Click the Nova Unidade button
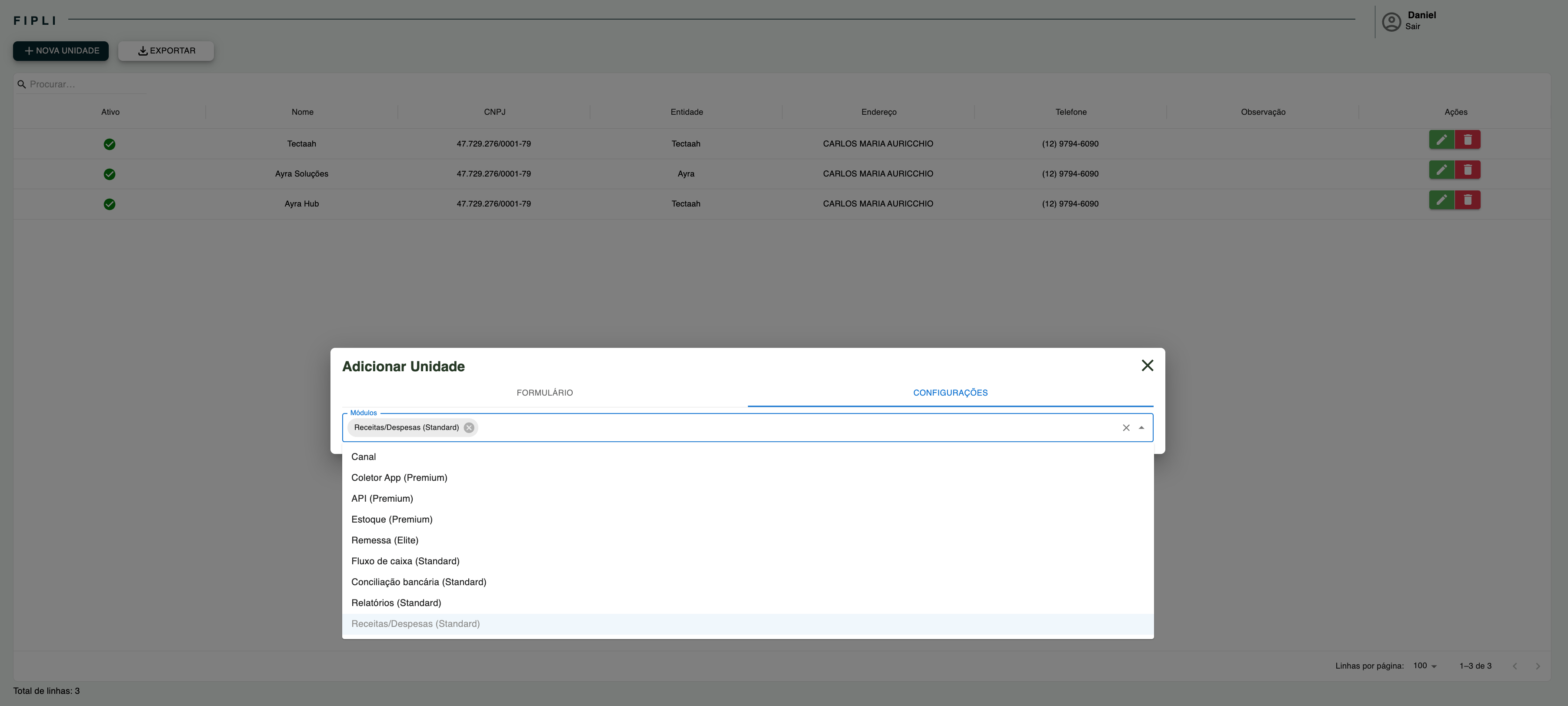The width and height of the screenshot is (1568, 706). [61, 51]
